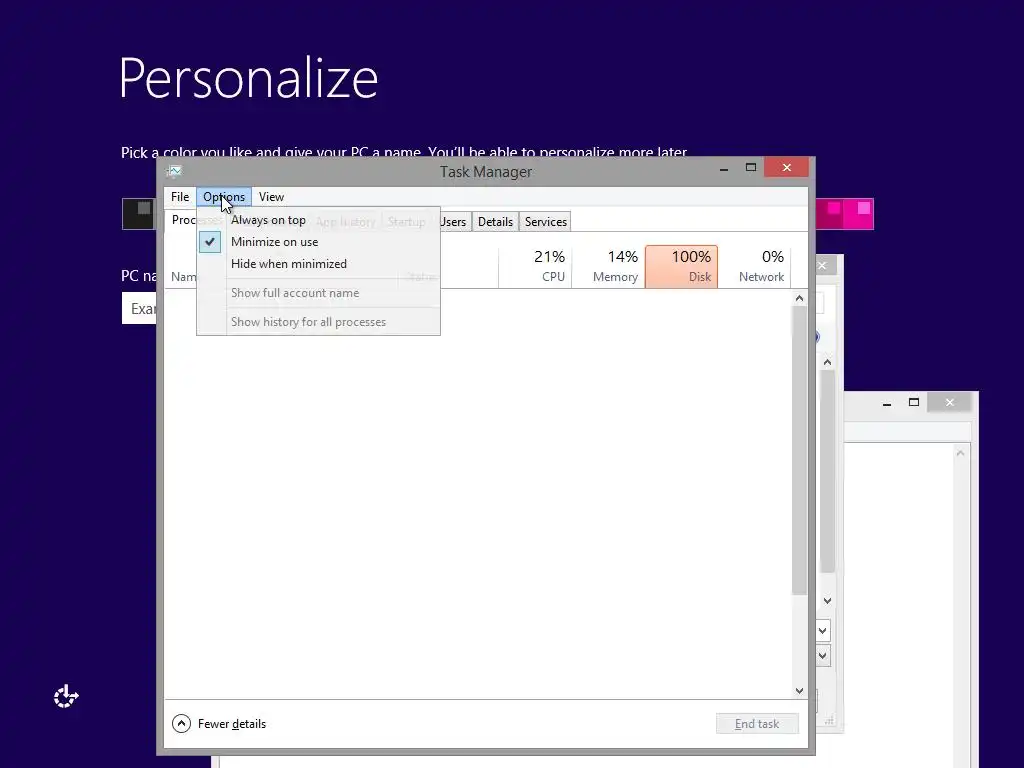Maximize the Task Manager window
The width and height of the screenshot is (1024, 768).
(751, 168)
